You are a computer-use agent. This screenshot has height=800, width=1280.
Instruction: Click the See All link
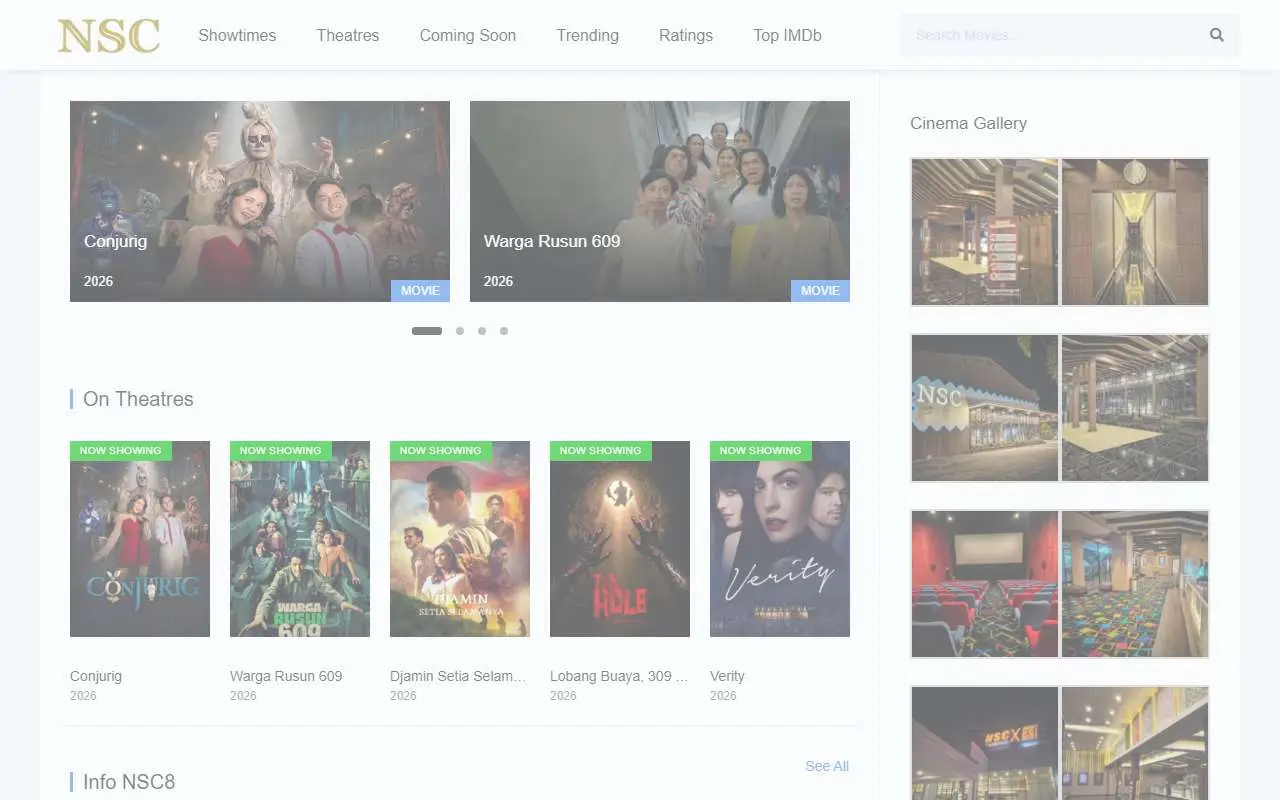pyautogui.click(x=827, y=766)
